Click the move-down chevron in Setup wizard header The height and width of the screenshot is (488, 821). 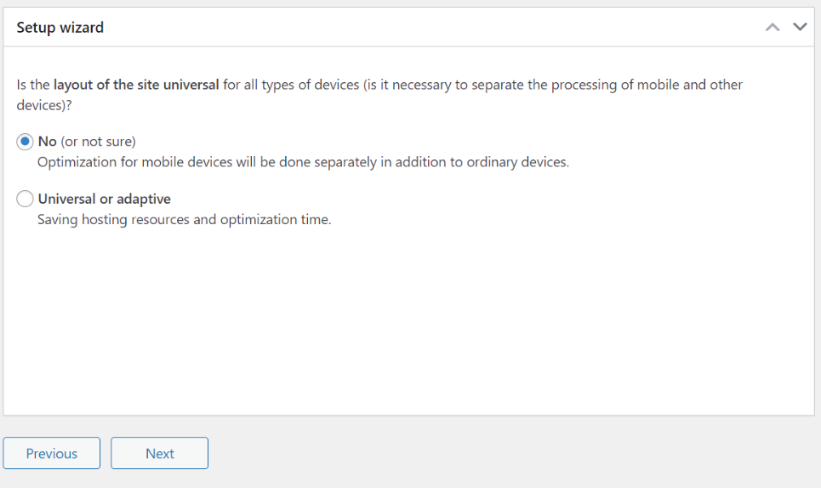click(x=800, y=27)
